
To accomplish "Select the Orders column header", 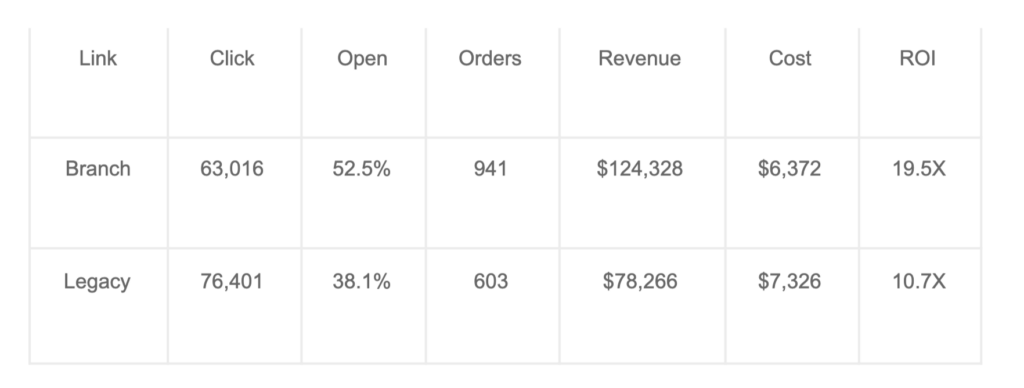I will click(490, 59).
